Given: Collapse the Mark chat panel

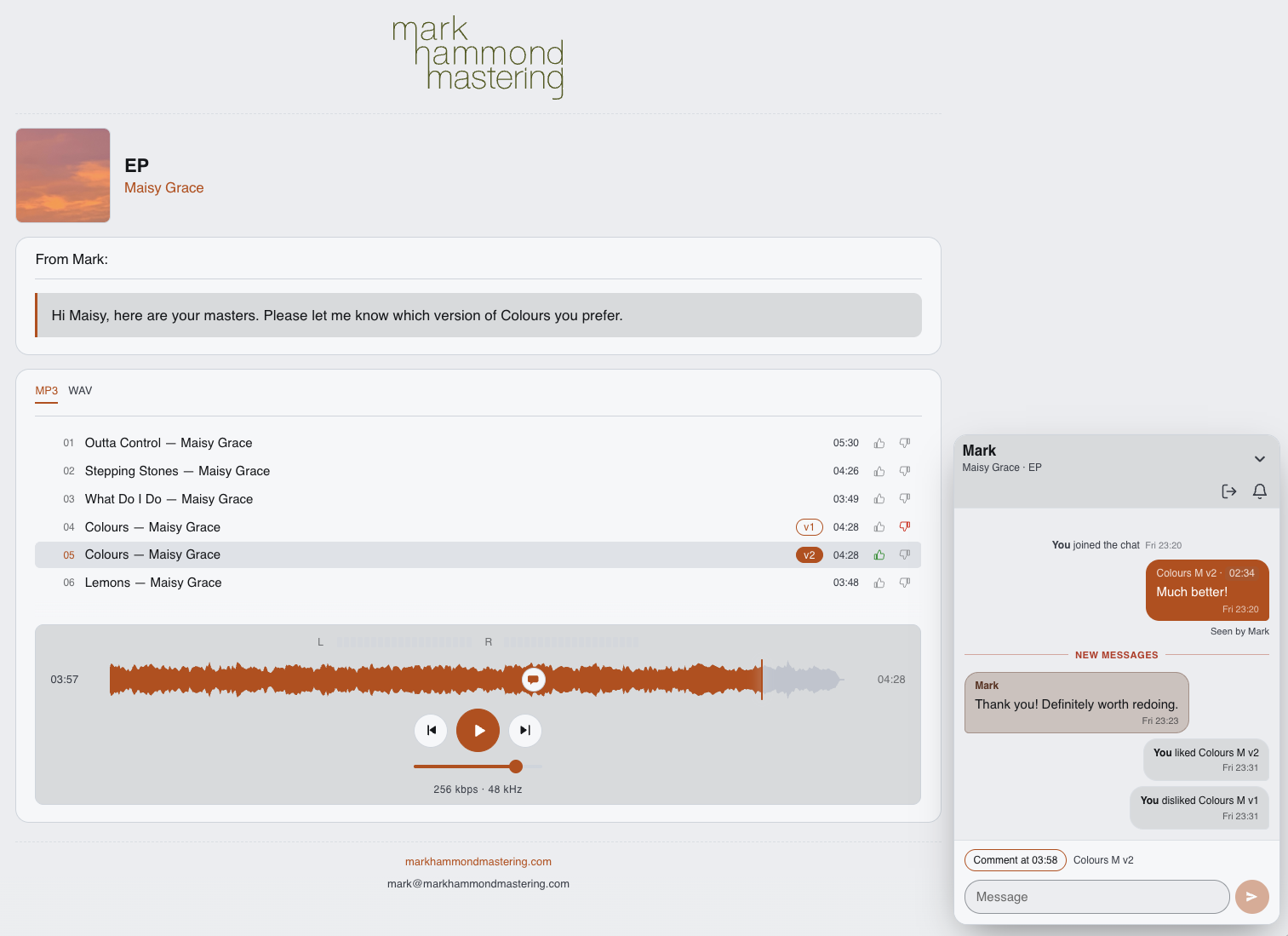Looking at the screenshot, I should (x=1260, y=459).
